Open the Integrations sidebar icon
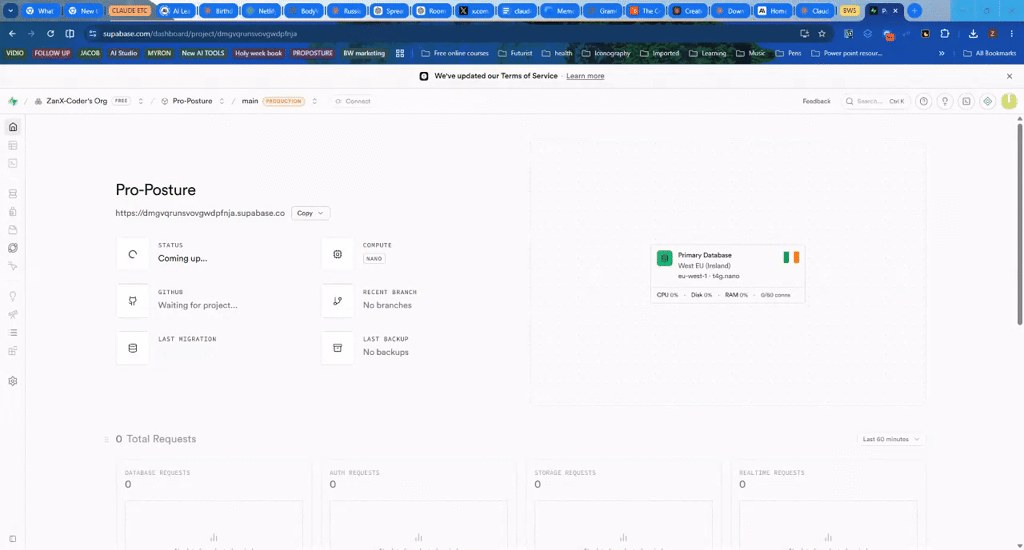Viewport: 1024px width, 550px height. pos(12,351)
